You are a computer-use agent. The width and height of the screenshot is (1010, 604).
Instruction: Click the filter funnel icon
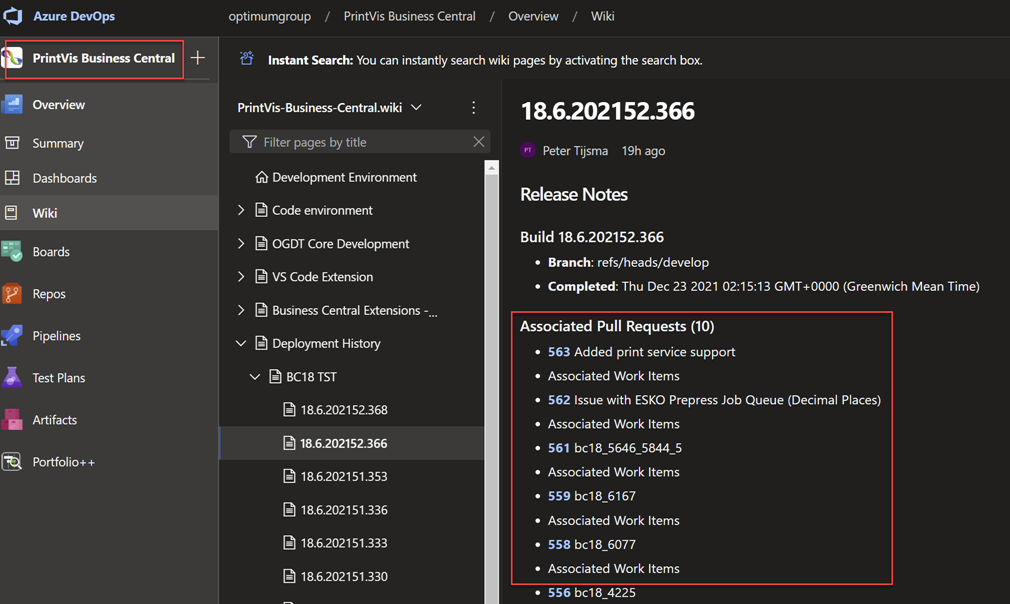click(x=249, y=142)
